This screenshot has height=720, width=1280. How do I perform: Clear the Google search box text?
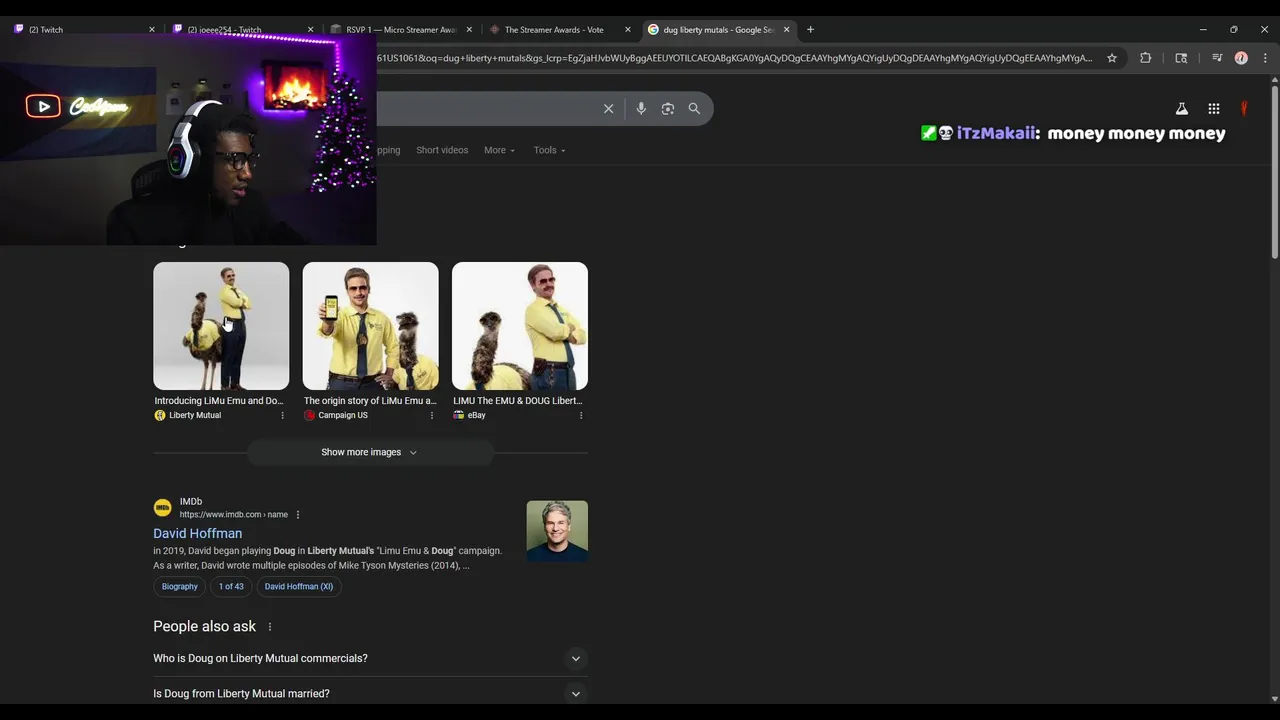pyautogui.click(x=608, y=109)
